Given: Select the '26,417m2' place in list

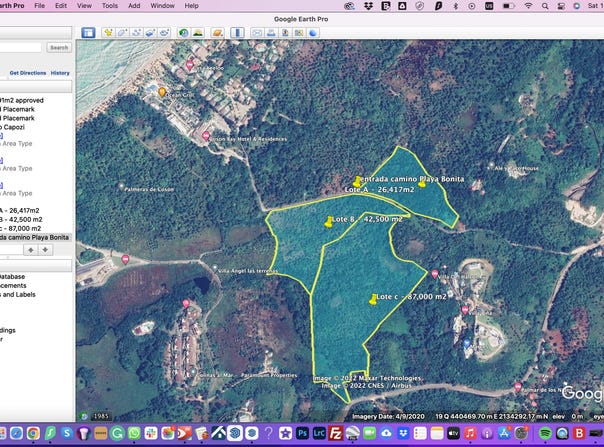Looking at the screenshot, I should [x=20, y=210].
